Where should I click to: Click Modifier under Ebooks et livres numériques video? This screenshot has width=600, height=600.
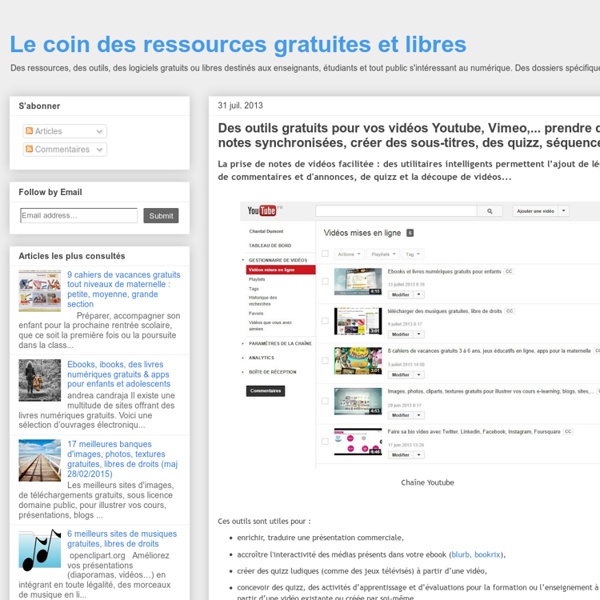click(x=401, y=295)
